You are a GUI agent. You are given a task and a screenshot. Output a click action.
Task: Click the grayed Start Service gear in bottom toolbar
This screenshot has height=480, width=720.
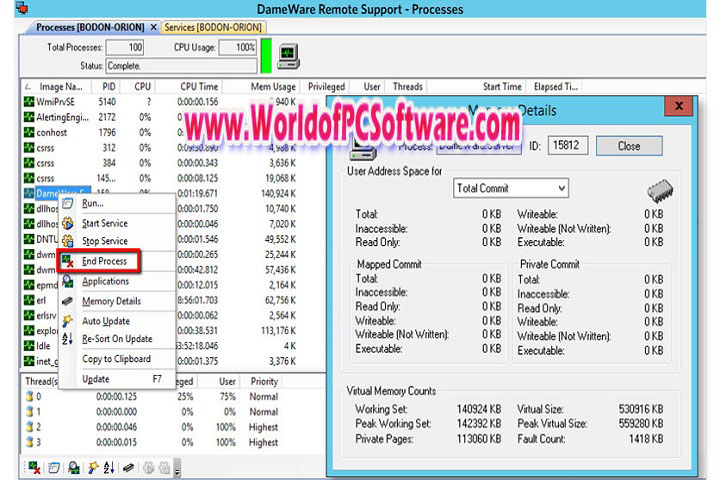point(148,468)
